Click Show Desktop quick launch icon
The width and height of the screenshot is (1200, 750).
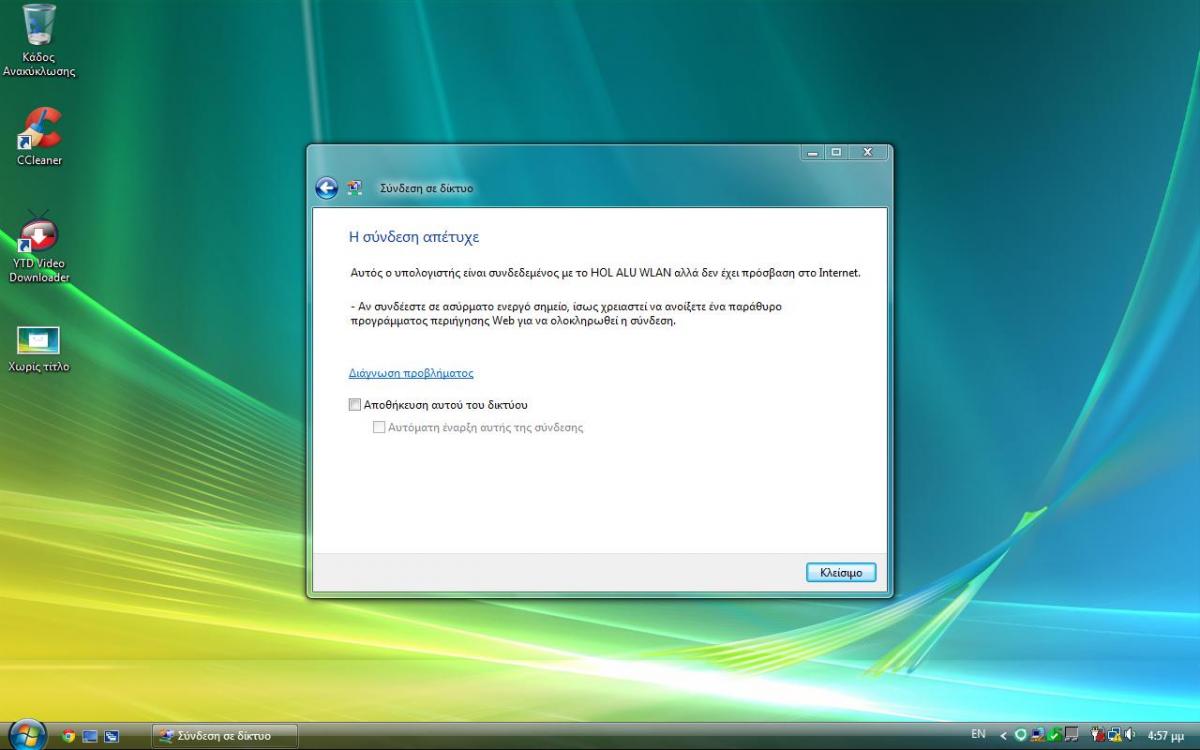[x=90, y=736]
